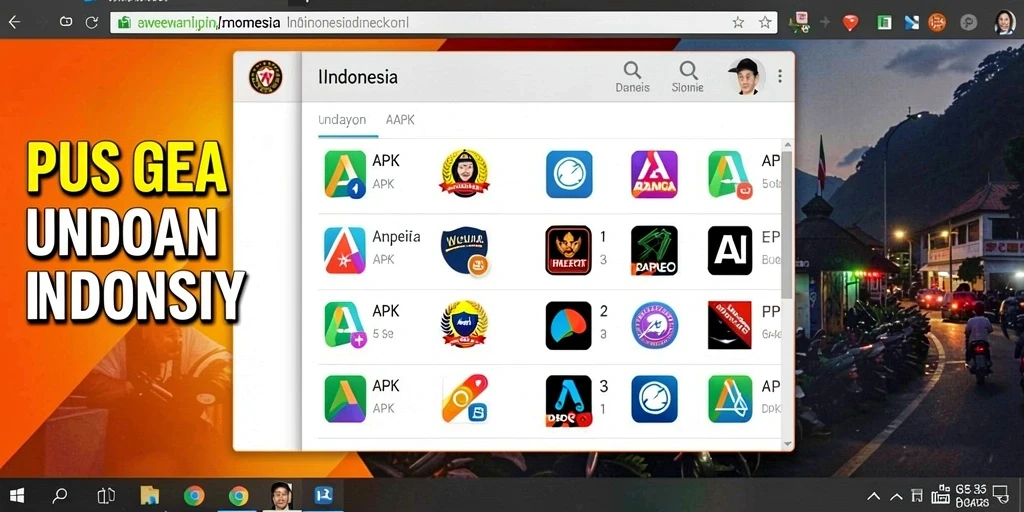
Task: Switch to the undayon tab
Action: coord(342,120)
